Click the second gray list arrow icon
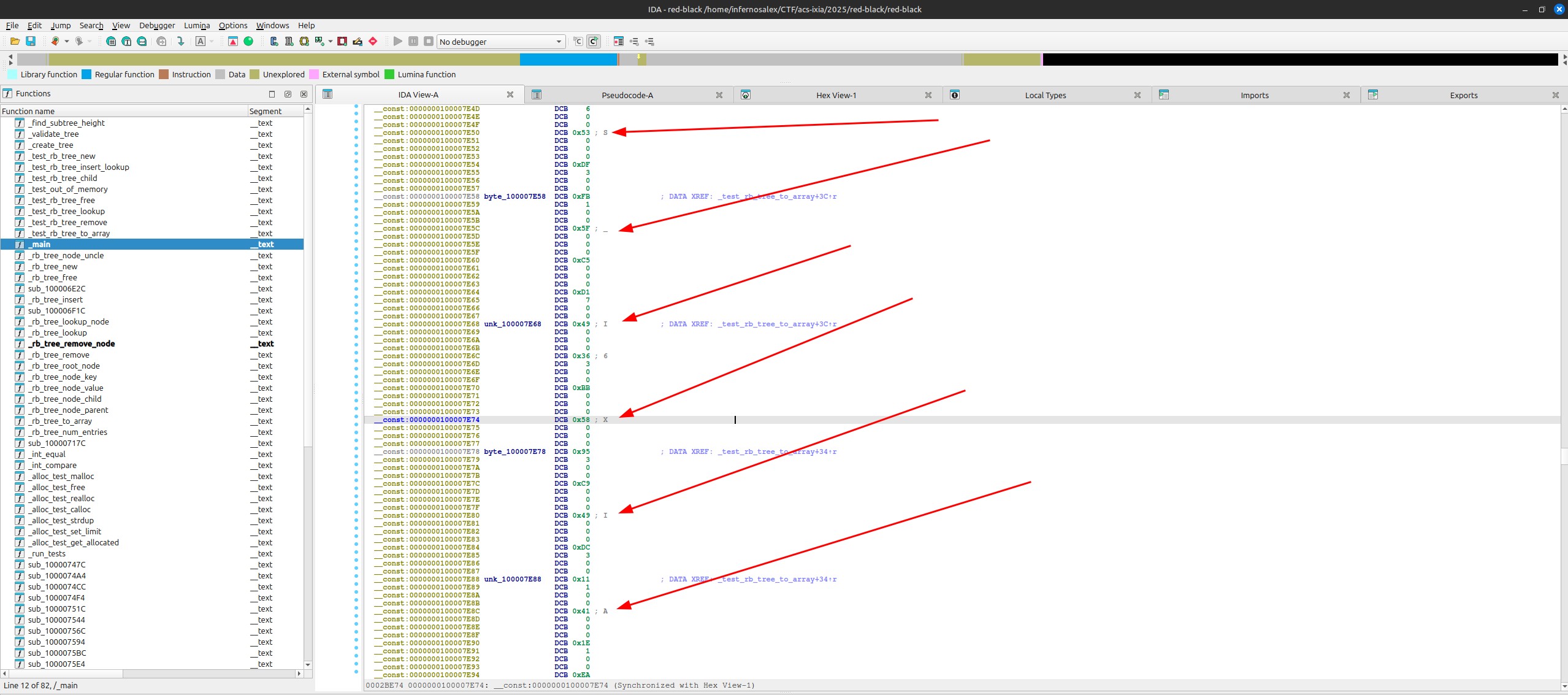Screen dimensions: 1568x695 pos(649,41)
